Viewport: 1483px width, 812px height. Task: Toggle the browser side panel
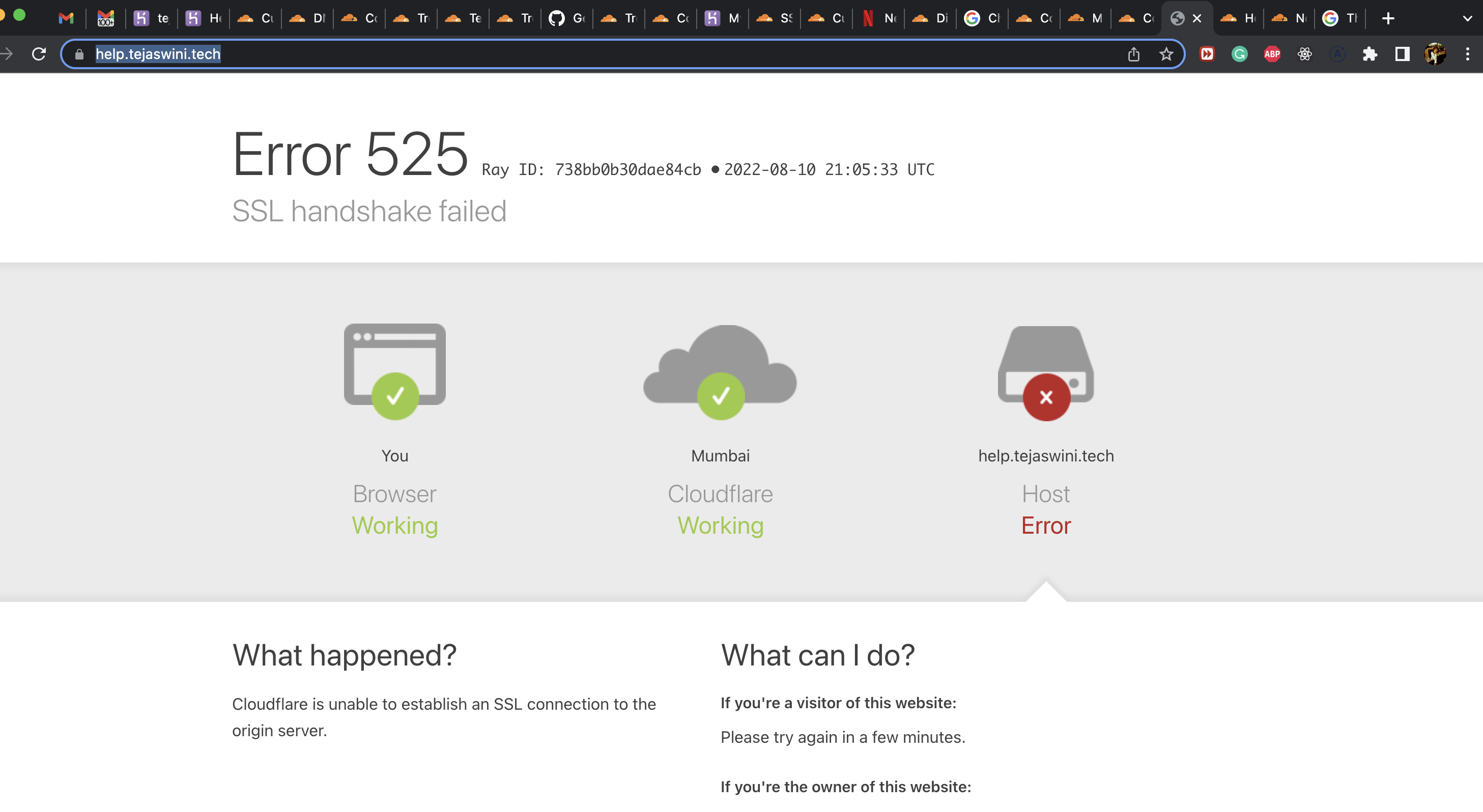click(x=1402, y=54)
